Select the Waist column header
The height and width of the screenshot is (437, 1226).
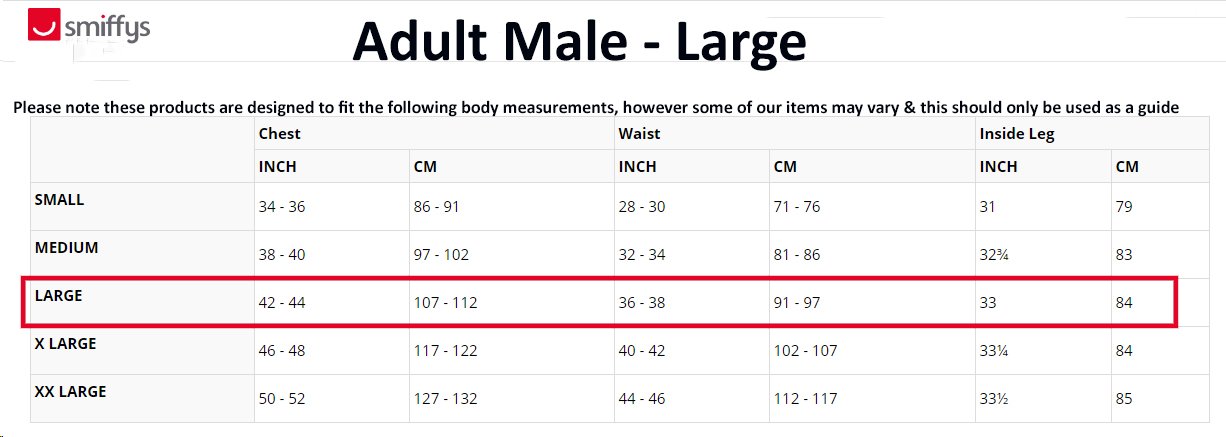pyautogui.click(x=639, y=134)
